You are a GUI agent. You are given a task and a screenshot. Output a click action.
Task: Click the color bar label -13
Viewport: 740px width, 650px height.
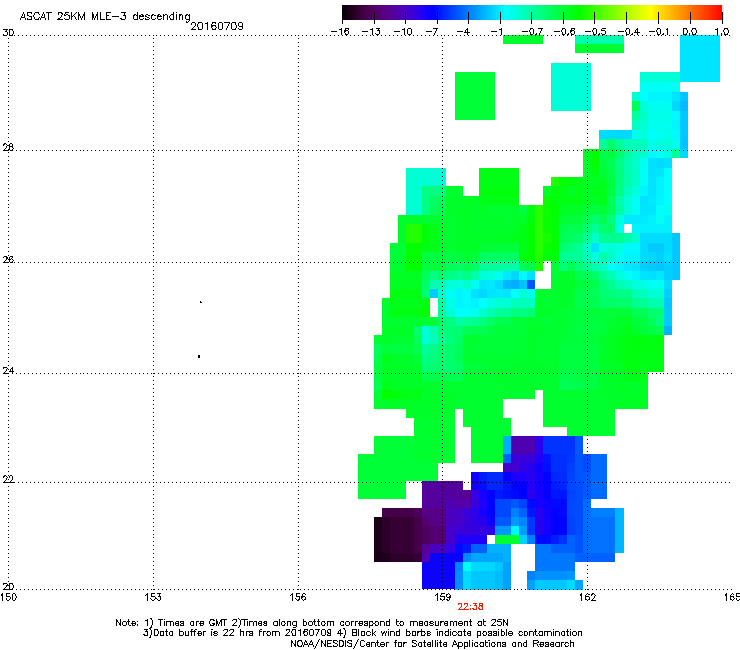point(371,32)
